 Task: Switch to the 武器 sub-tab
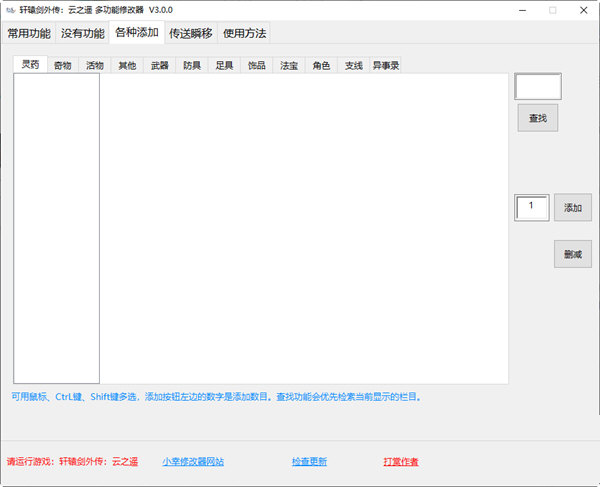(x=160, y=65)
